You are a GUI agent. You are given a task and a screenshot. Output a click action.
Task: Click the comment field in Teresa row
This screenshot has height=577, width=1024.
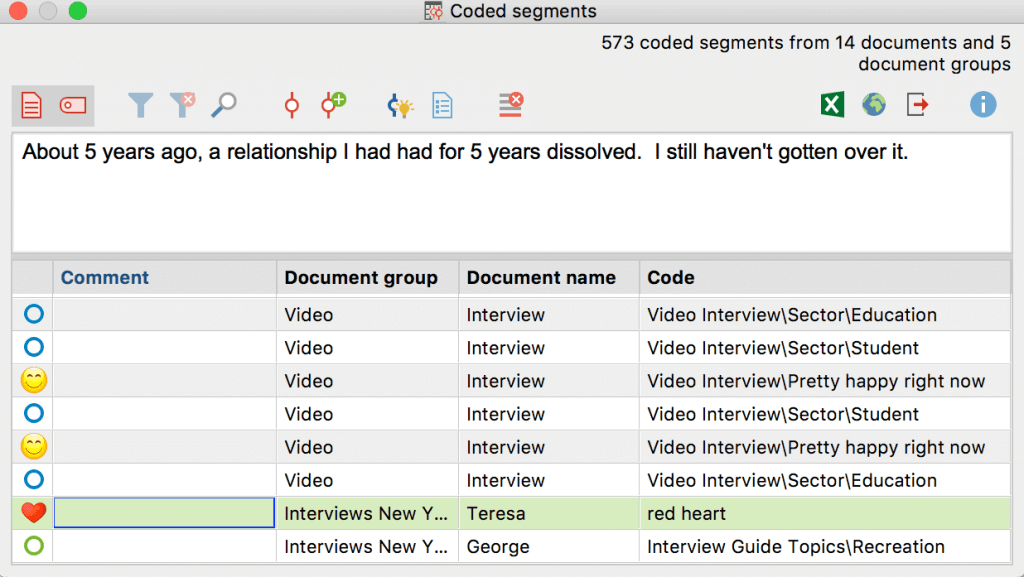[x=164, y=513]
